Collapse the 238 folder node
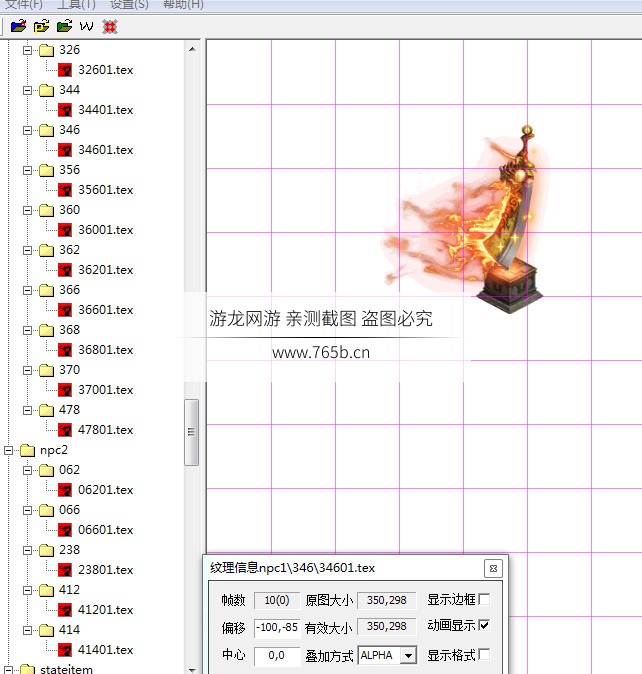Image resolution: width=642 pixels, height=674 pixels. click(x=28, y=550)
